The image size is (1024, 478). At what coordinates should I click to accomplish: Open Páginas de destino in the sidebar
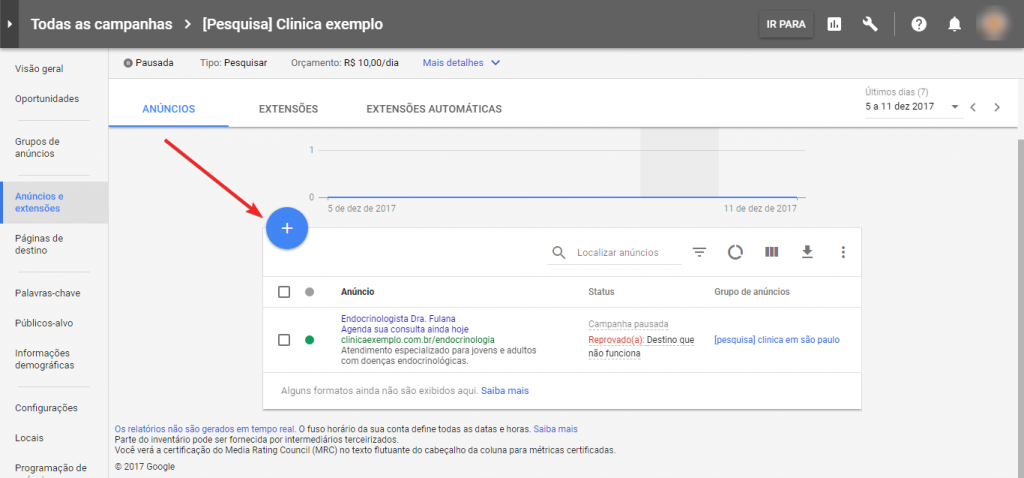[39, 244]
